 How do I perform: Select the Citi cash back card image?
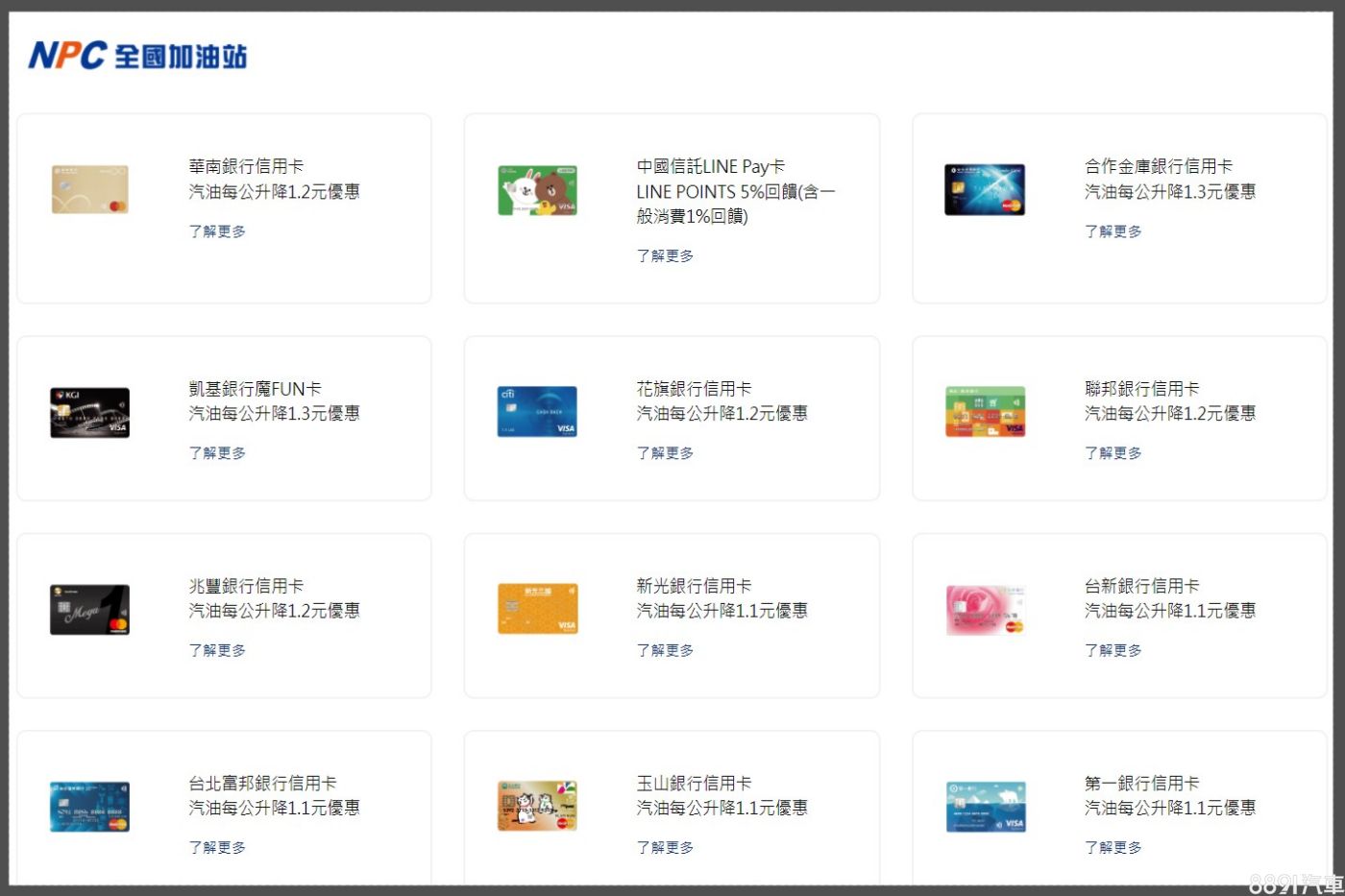[x=537, y=411]
